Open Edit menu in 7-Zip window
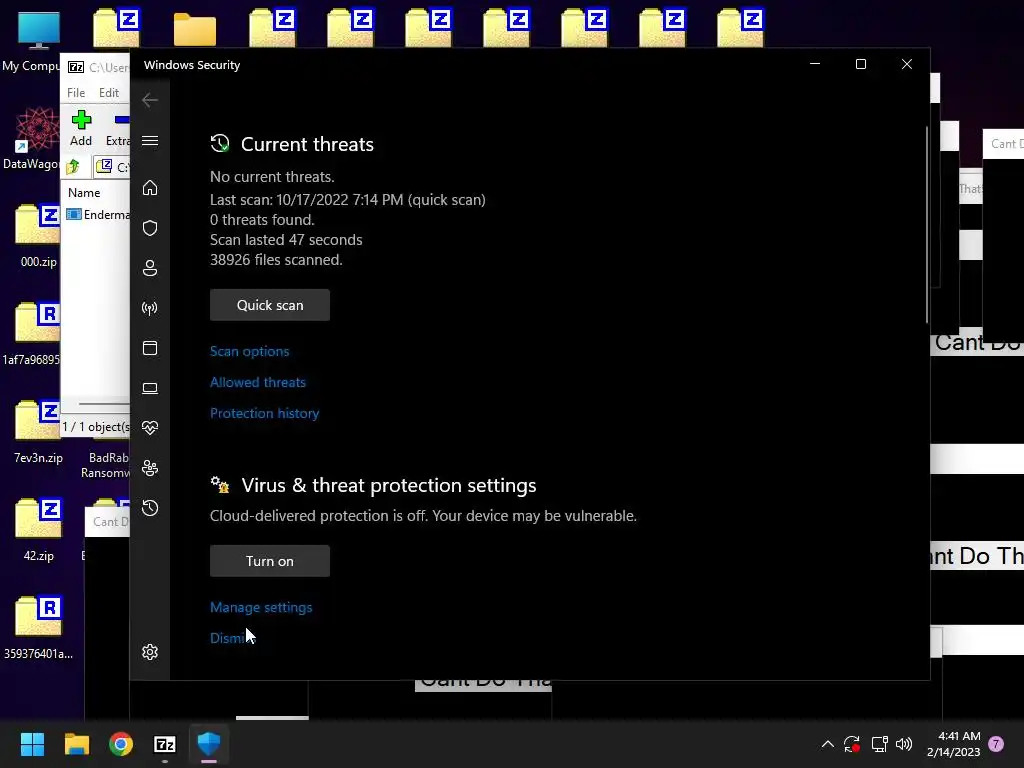The width and height of the screenshot is (1024, 768). (108, 93)
